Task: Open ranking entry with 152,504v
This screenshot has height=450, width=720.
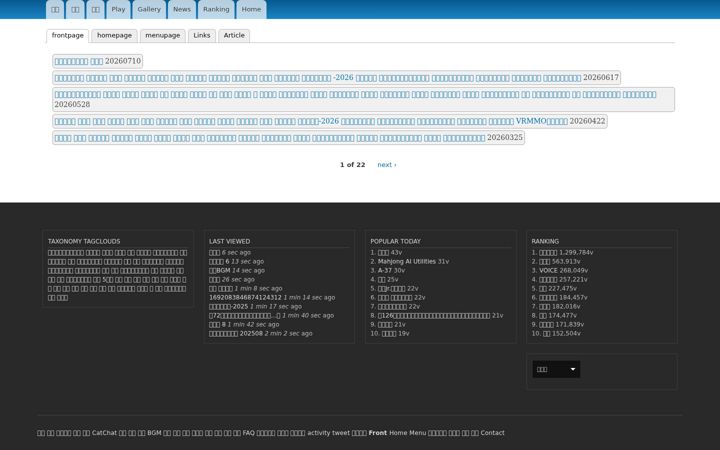Action: click(546, 333)
